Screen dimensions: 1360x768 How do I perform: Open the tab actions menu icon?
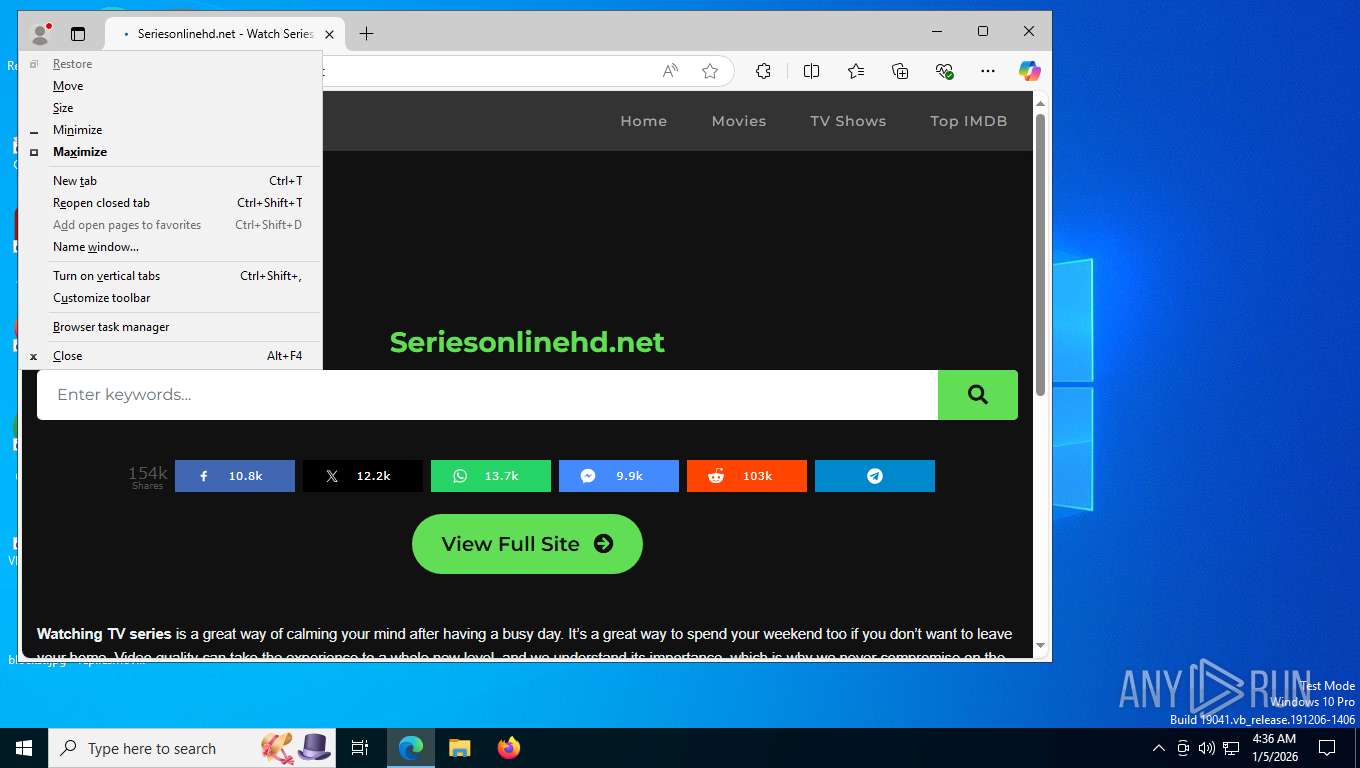pyautogui.click(x=78, y=33)
